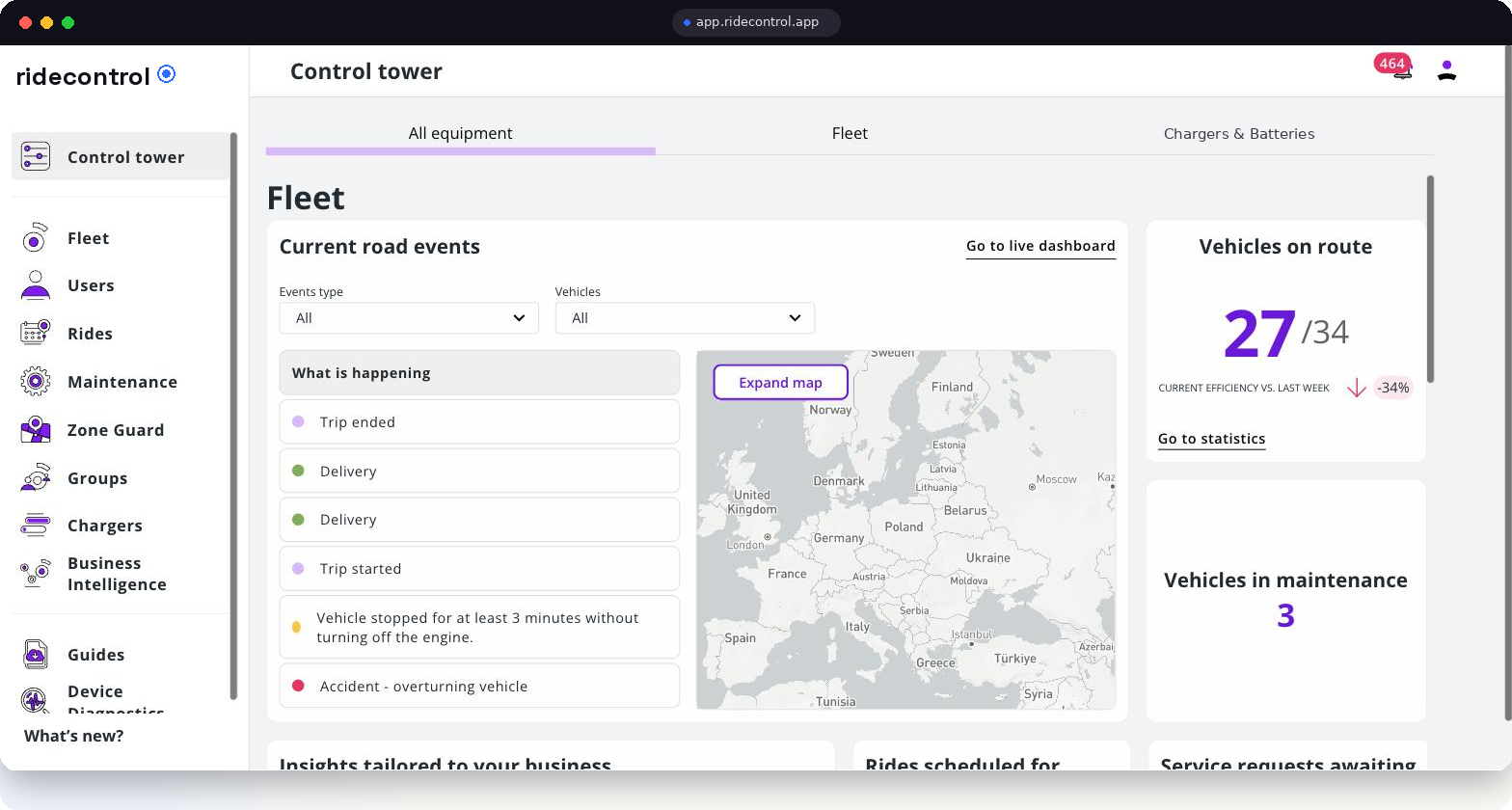1512x810 pixels.
Task: Open Maintenance in the sidebar menu
Action: [x=122, y=382]
